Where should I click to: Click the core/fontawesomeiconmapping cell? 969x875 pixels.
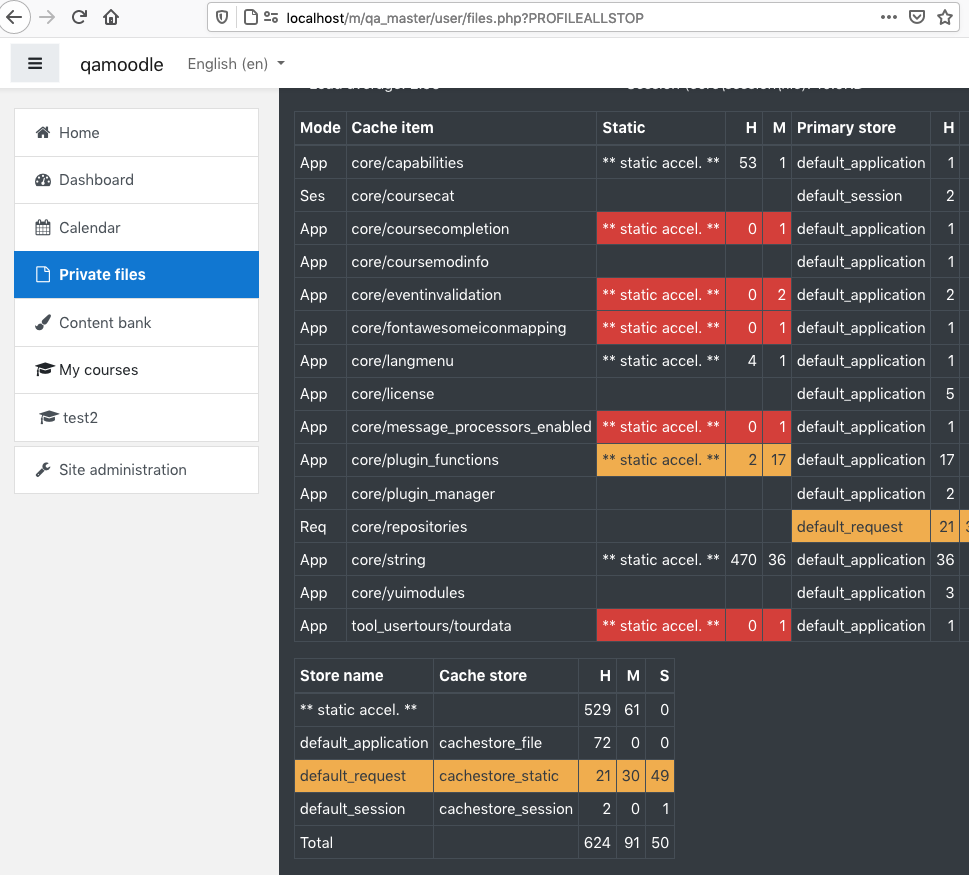[x=471, y=328]
